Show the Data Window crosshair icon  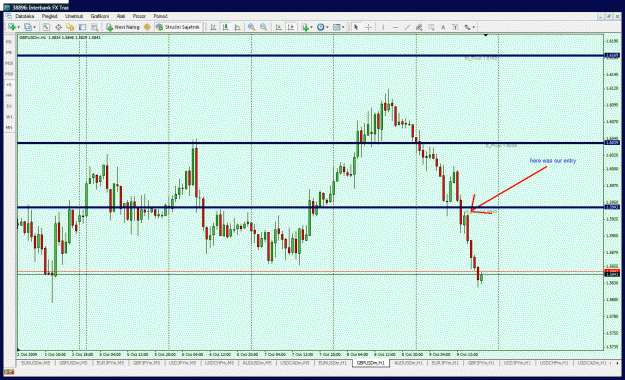(58, 27)
